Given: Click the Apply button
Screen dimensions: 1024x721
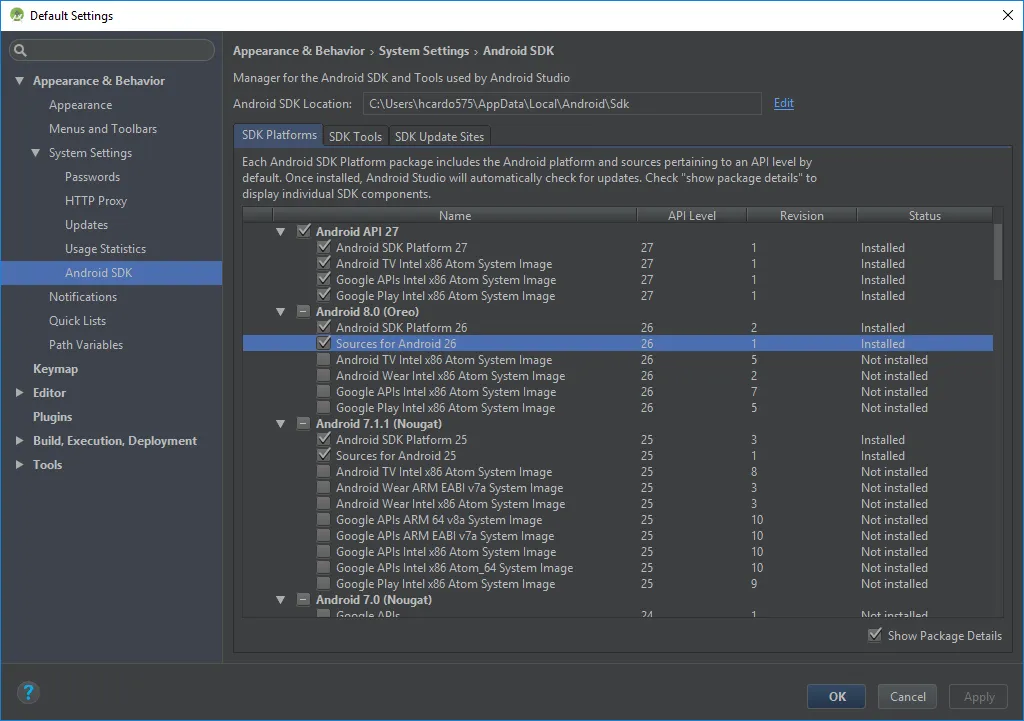Looking at the screenshot, I should [x=978, y=696].
